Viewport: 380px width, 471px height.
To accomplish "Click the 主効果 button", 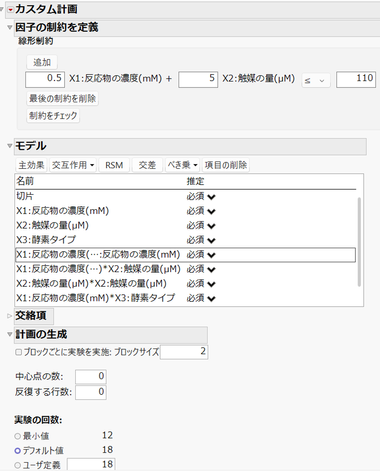I will [x=31, y=165].
